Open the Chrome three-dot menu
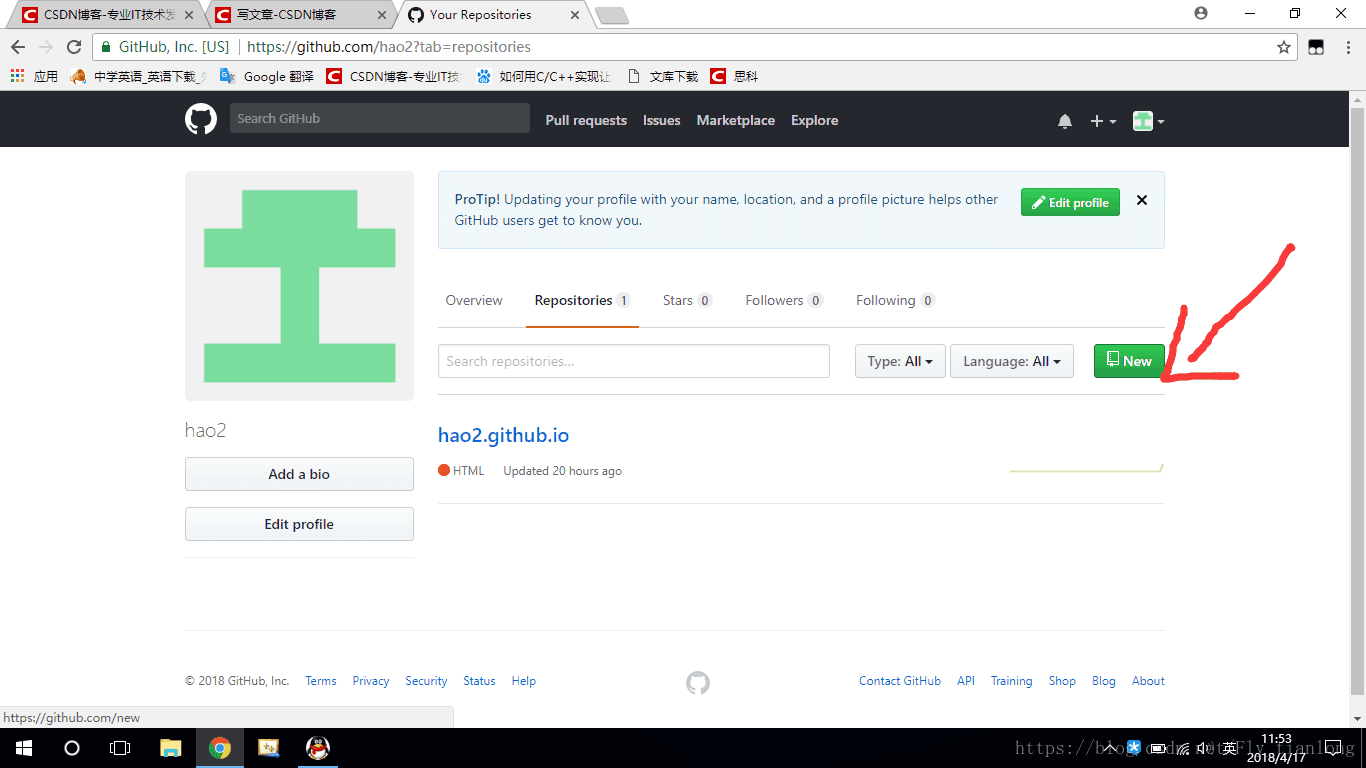Screen dimensions: 1366x768 click(1346, 47)
